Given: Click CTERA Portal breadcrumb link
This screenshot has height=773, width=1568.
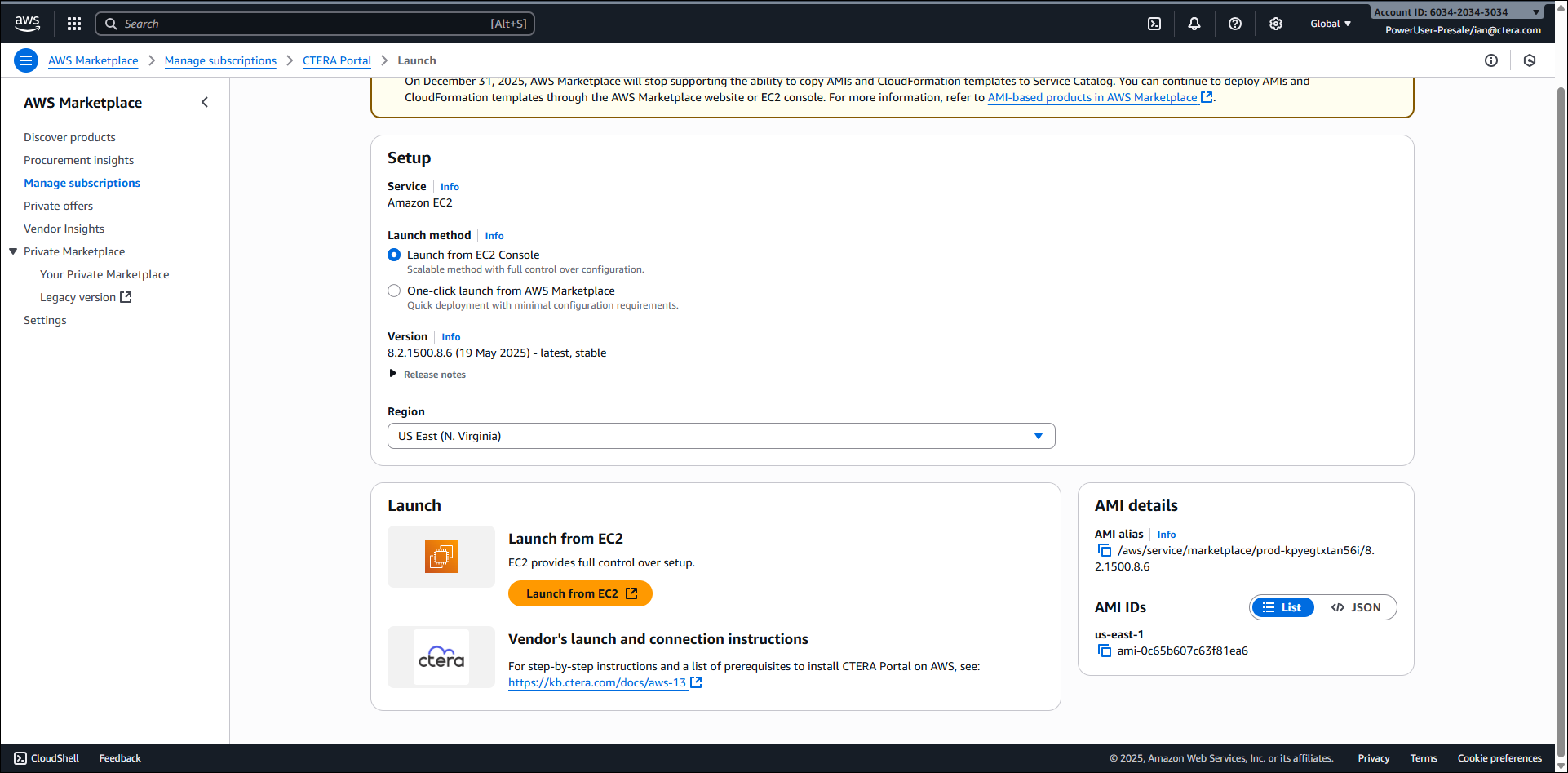Looking at the screenshot, I should (x=337, y=60).
